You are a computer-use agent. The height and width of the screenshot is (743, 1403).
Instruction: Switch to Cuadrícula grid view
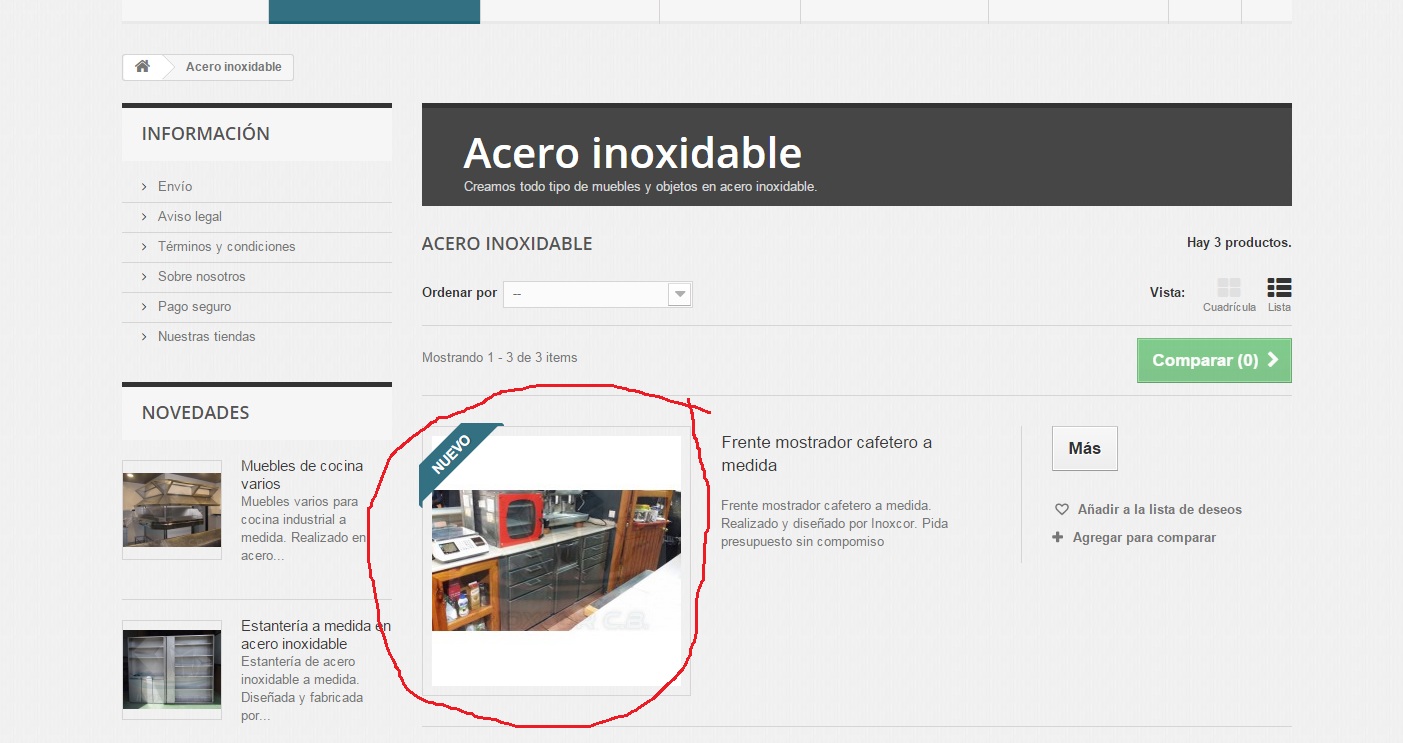pyautogui.click(x=1229, y=295)
